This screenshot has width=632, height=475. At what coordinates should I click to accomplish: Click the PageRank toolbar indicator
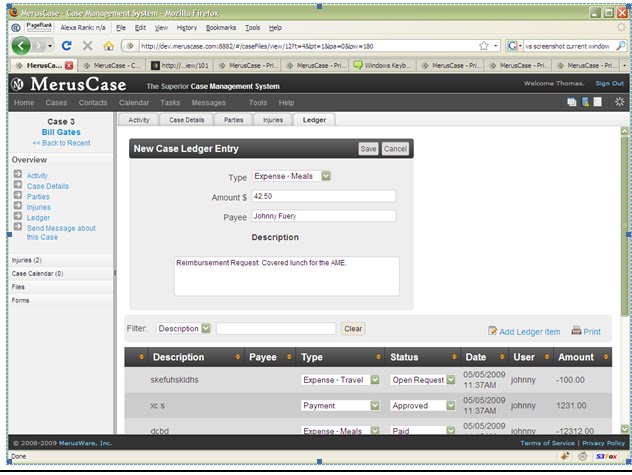coord(39,27)
